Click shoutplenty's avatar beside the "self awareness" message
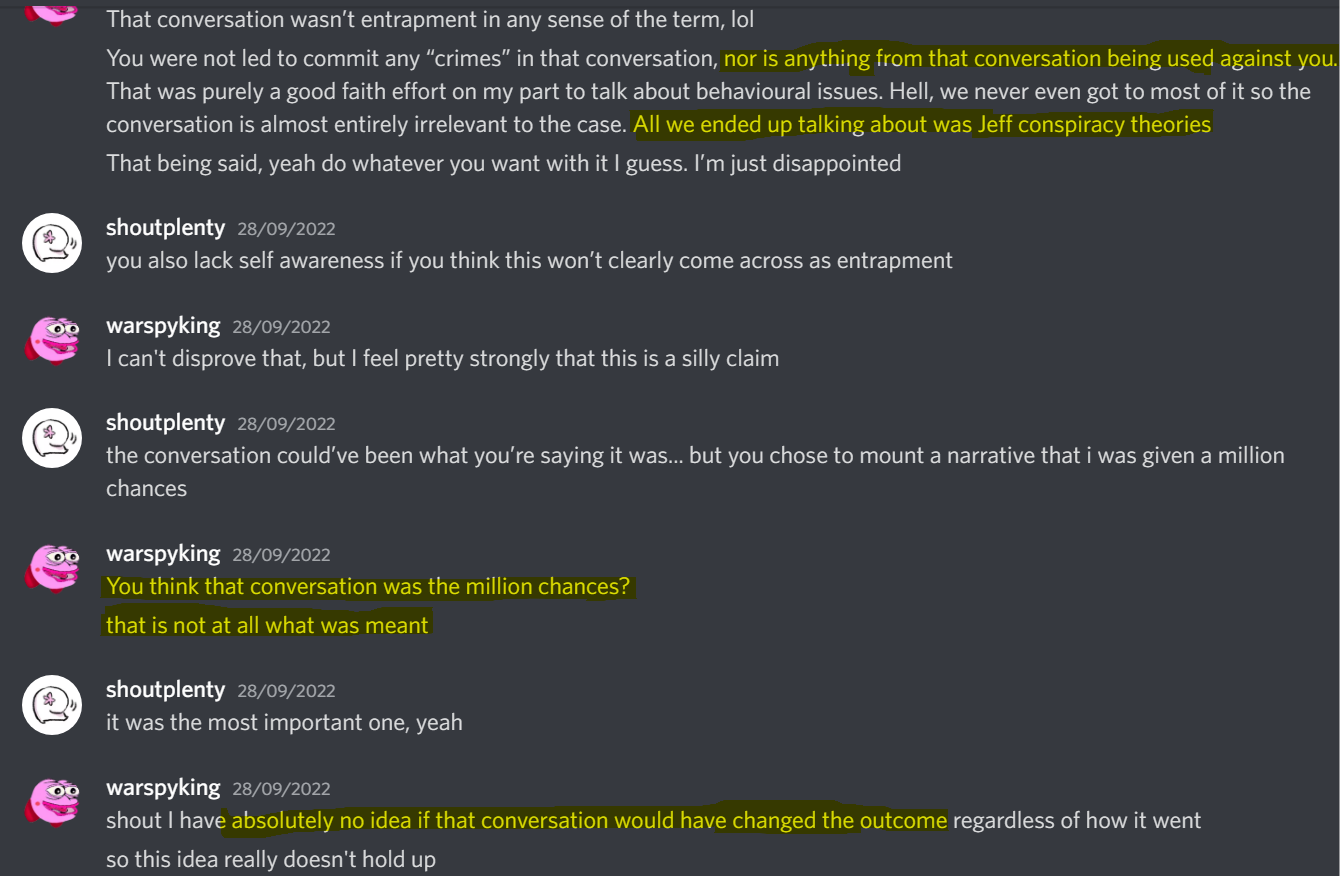The width and height of the screenshot is (1340, 876). click(51, 243)
